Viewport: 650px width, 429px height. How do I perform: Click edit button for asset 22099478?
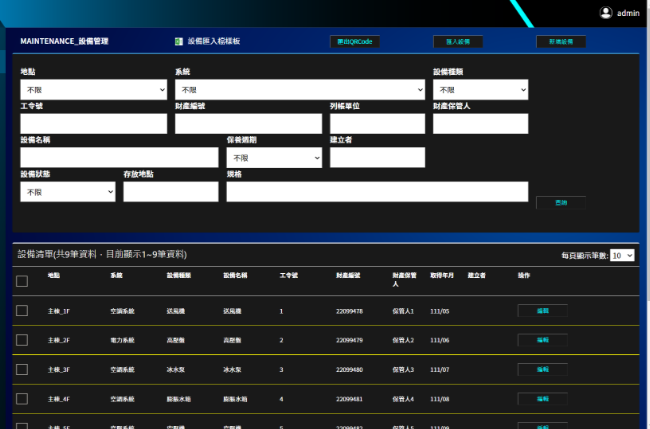coord(542,311)
